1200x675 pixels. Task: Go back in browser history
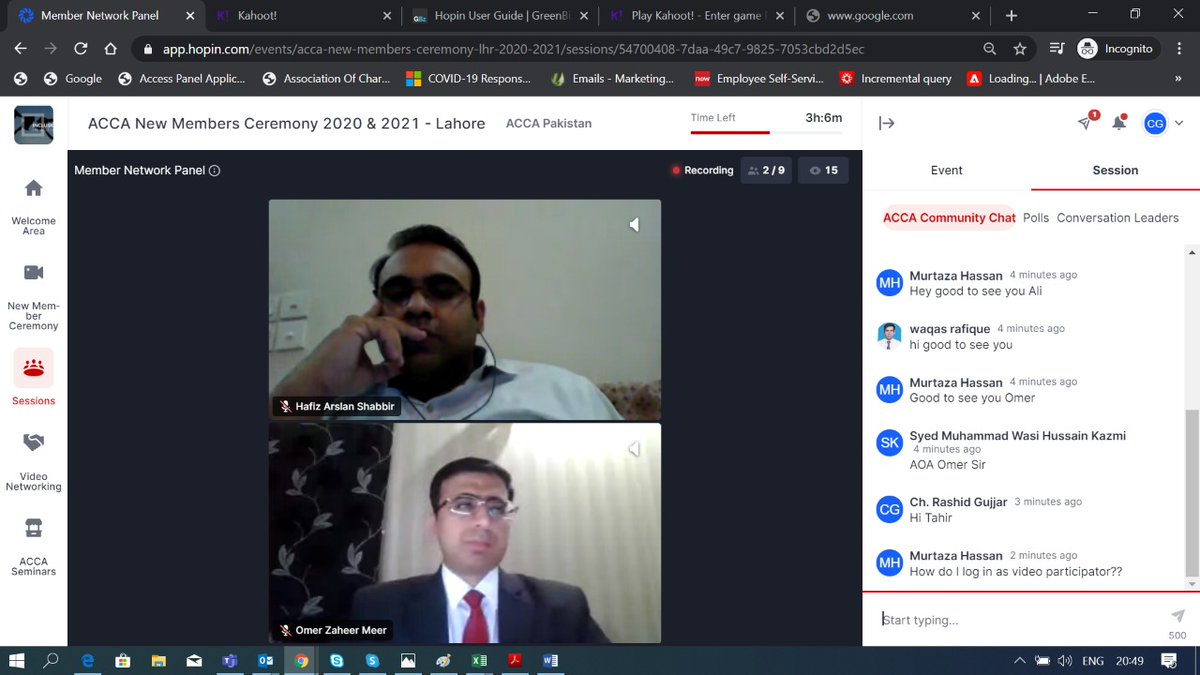[x=22, y=49]
